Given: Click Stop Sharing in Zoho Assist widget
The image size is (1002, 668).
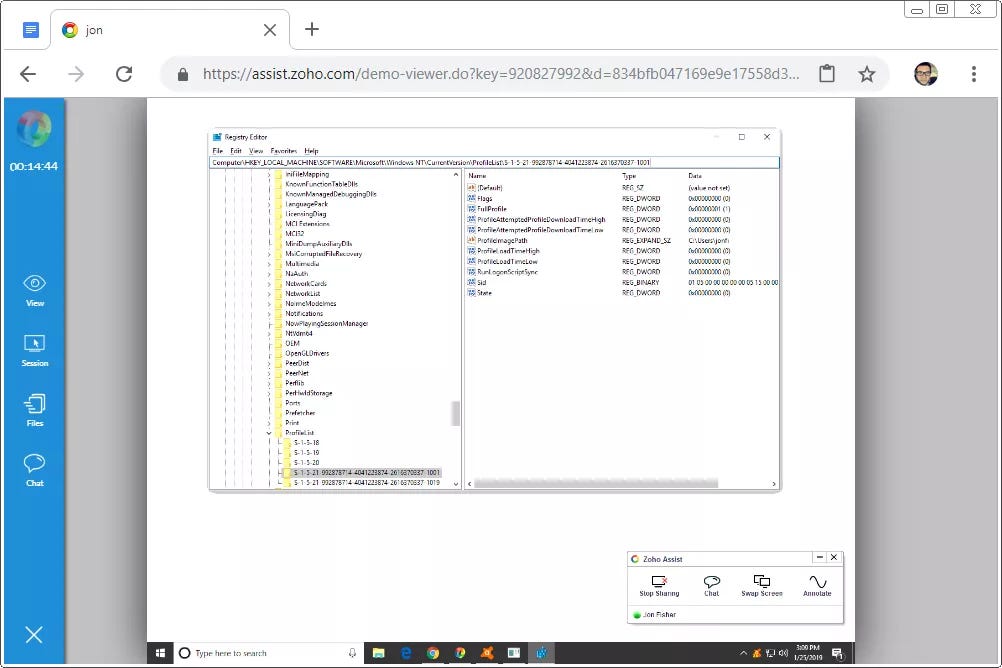Looking at the screenshot, I should point(659,586).
